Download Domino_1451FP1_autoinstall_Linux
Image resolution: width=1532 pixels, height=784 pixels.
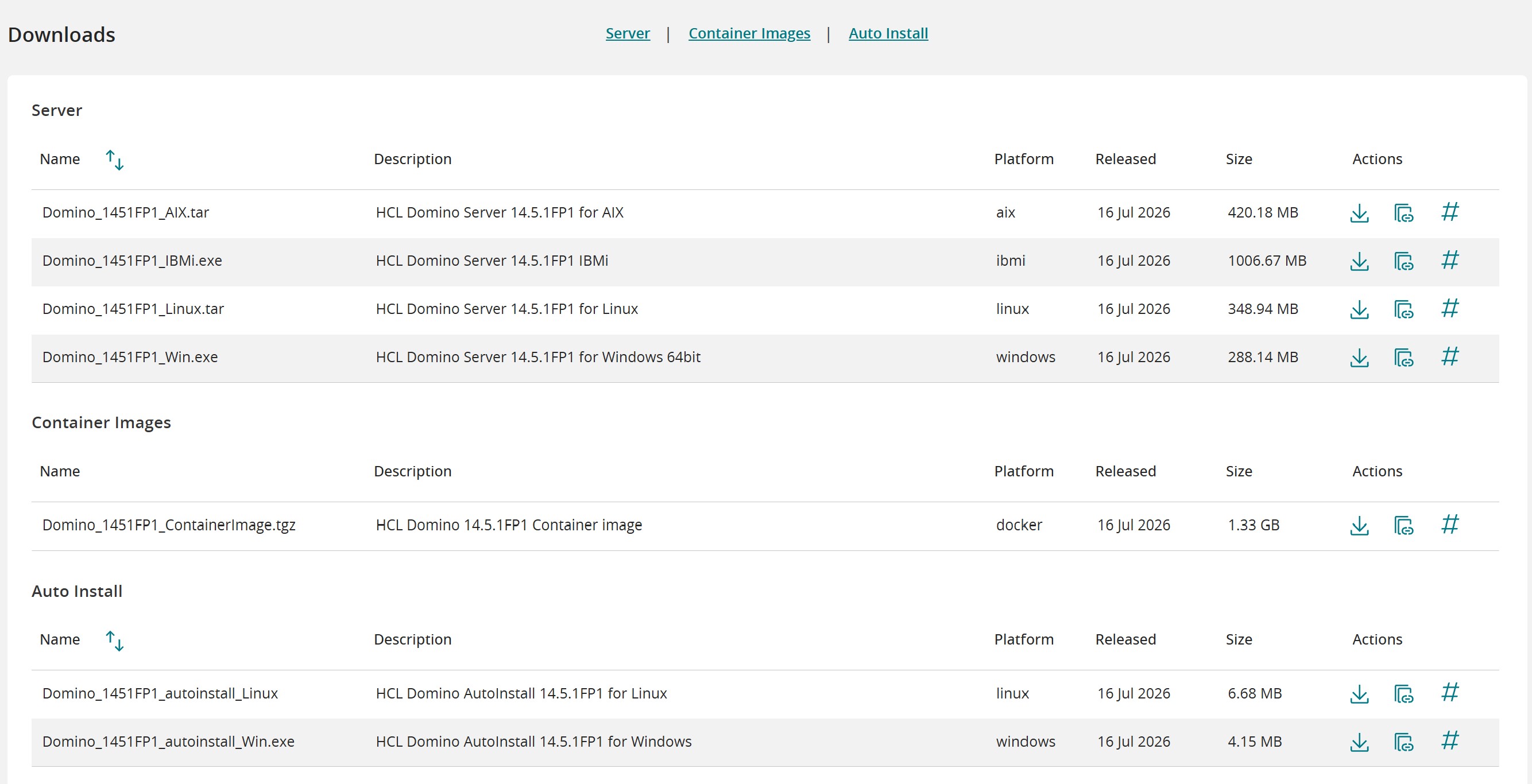pos(1360,694)
